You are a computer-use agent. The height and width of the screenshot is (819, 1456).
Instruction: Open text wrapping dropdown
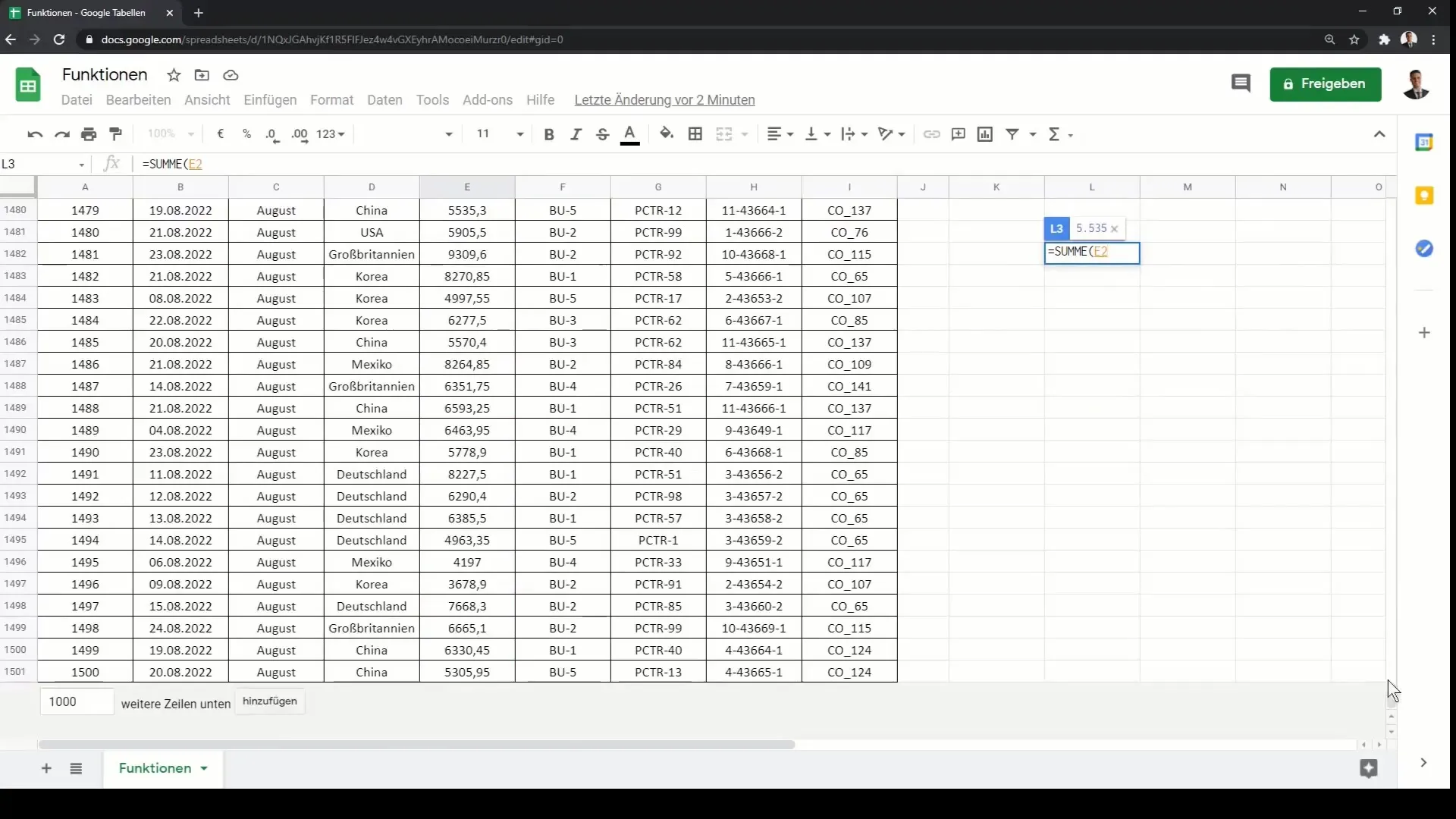click(855, 134)
